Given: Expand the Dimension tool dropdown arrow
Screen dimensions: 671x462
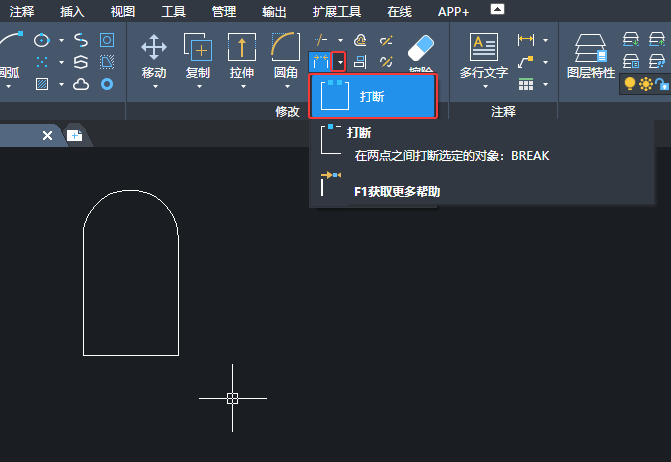Looking at the screenshot, I should 546,40.
